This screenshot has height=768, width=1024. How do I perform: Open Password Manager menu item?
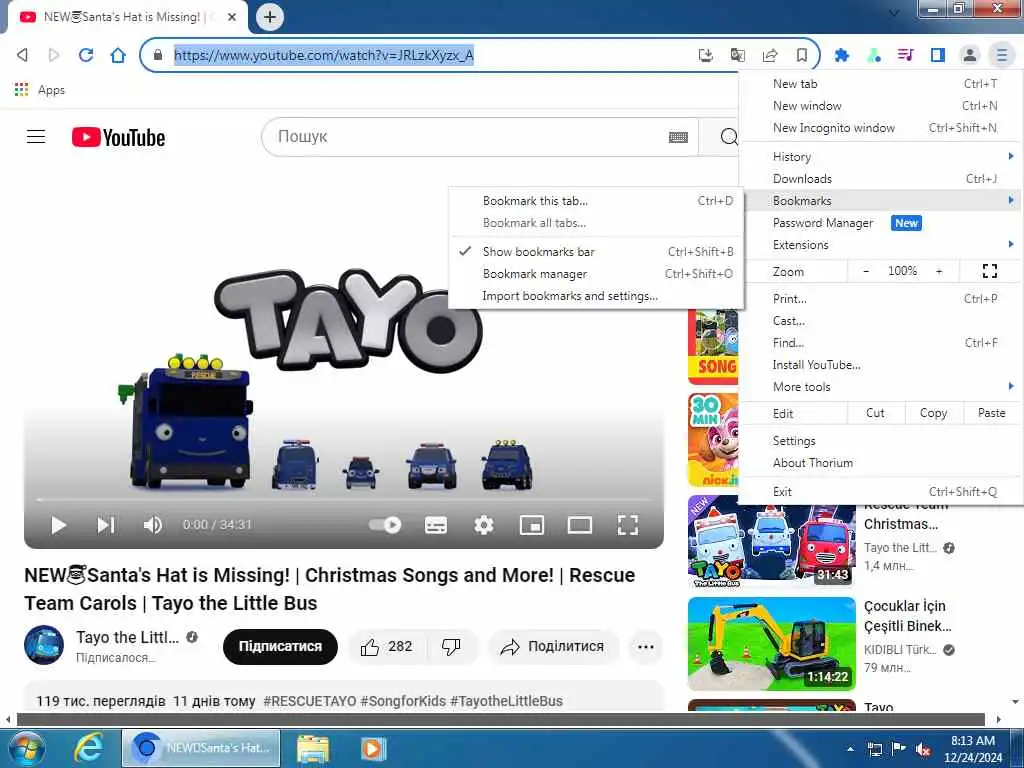tap(881, 223)
